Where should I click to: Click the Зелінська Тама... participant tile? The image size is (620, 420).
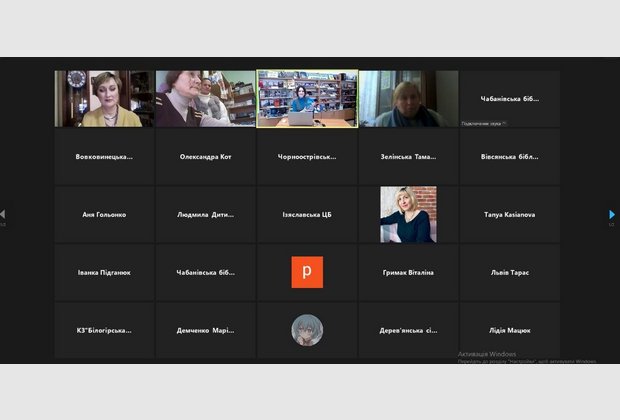408,157
